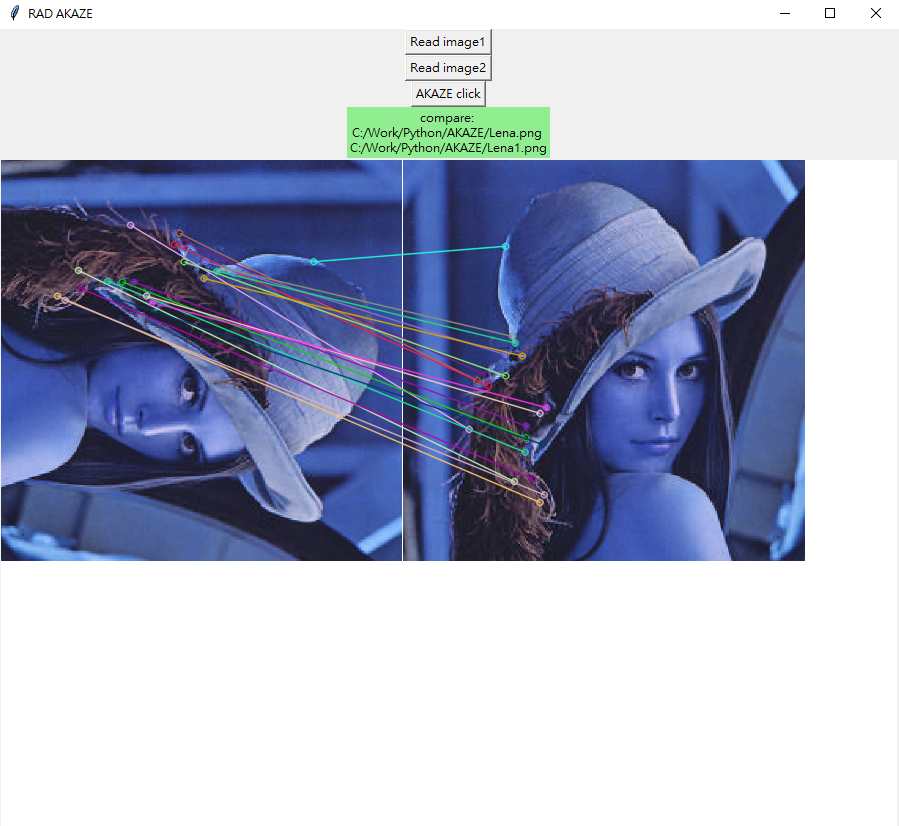Click the green compare status label

(447, 117)
